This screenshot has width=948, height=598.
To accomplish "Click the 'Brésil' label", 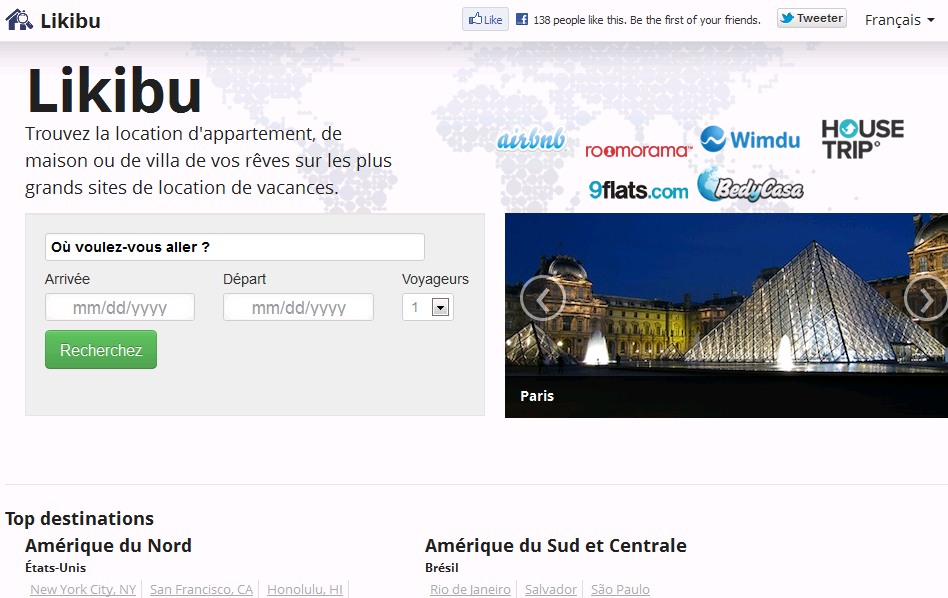I will (x=442, y=568).
